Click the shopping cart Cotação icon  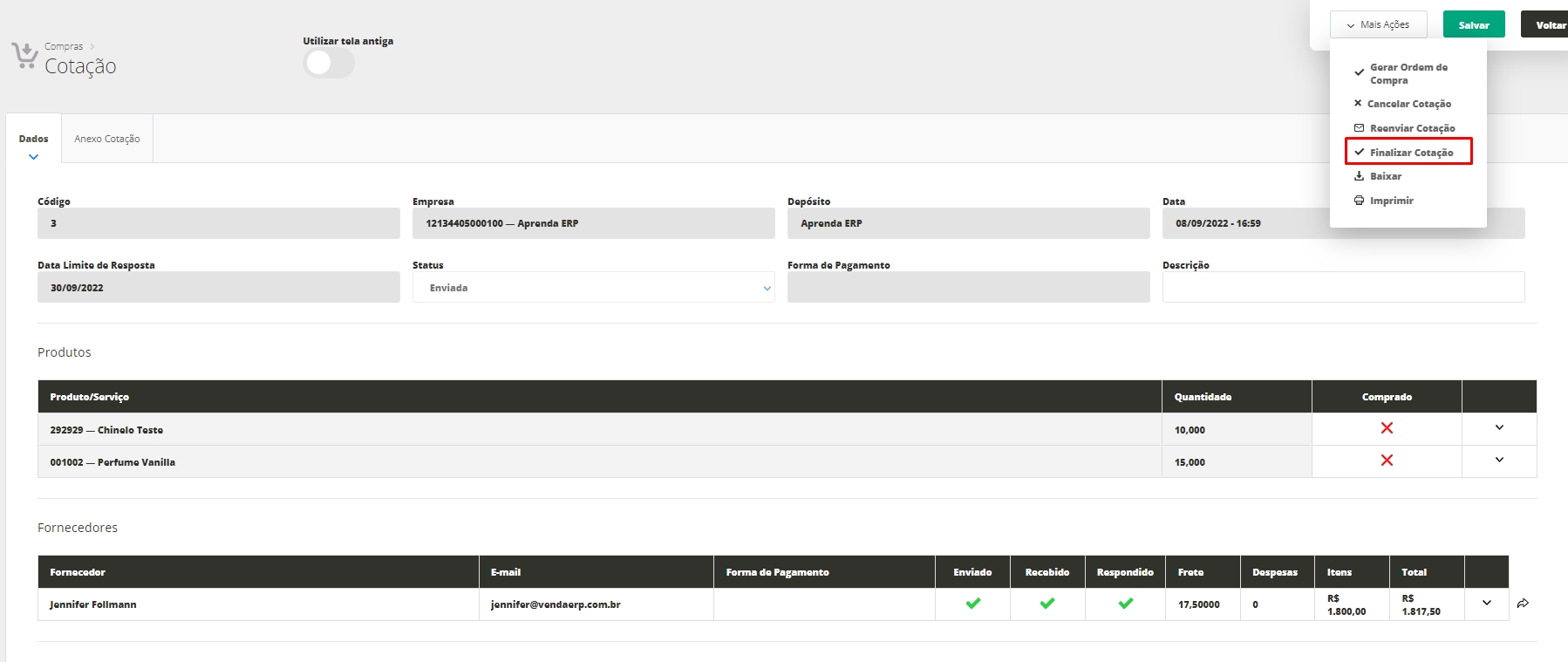[24, 56]
